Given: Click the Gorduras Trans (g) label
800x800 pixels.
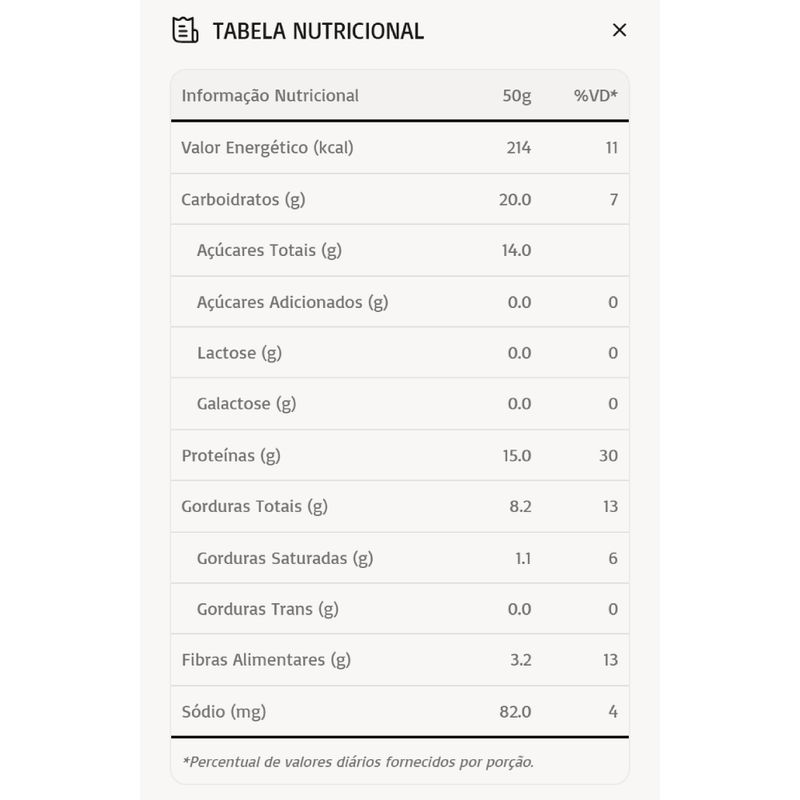Looking at the screenshot, I should 268,609.
